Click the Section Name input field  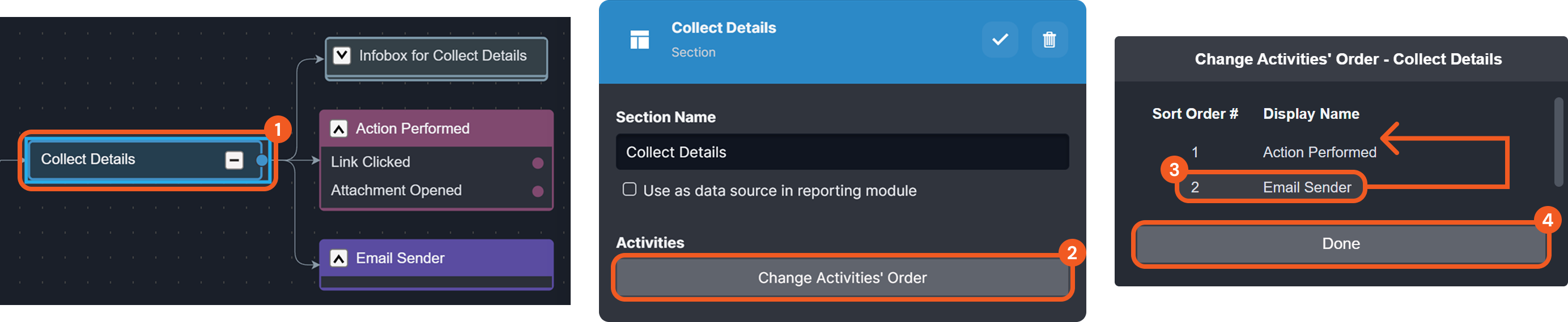coord(842,152)
